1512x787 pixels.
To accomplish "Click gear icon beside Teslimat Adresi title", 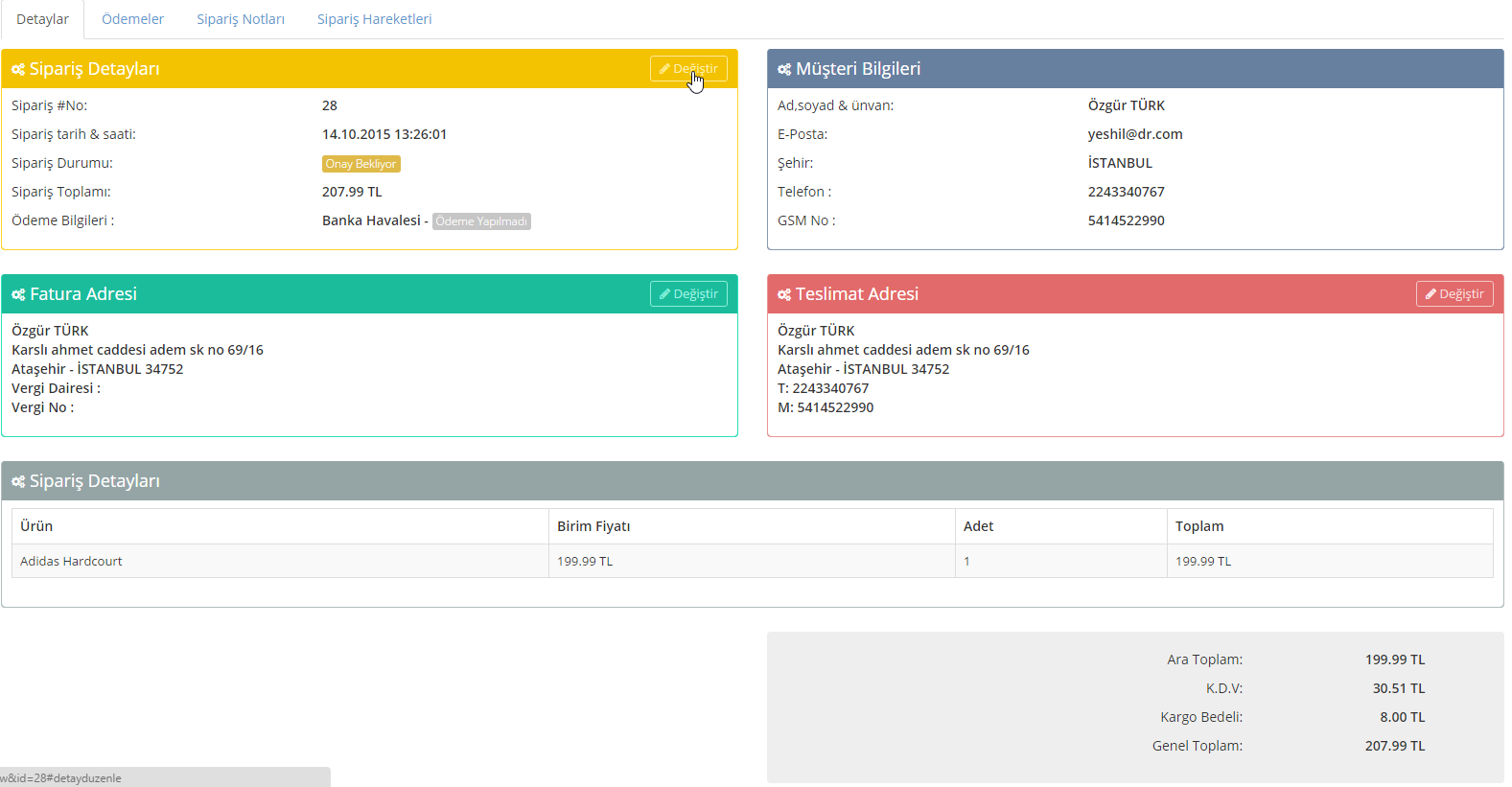I will tap(784, 295).
